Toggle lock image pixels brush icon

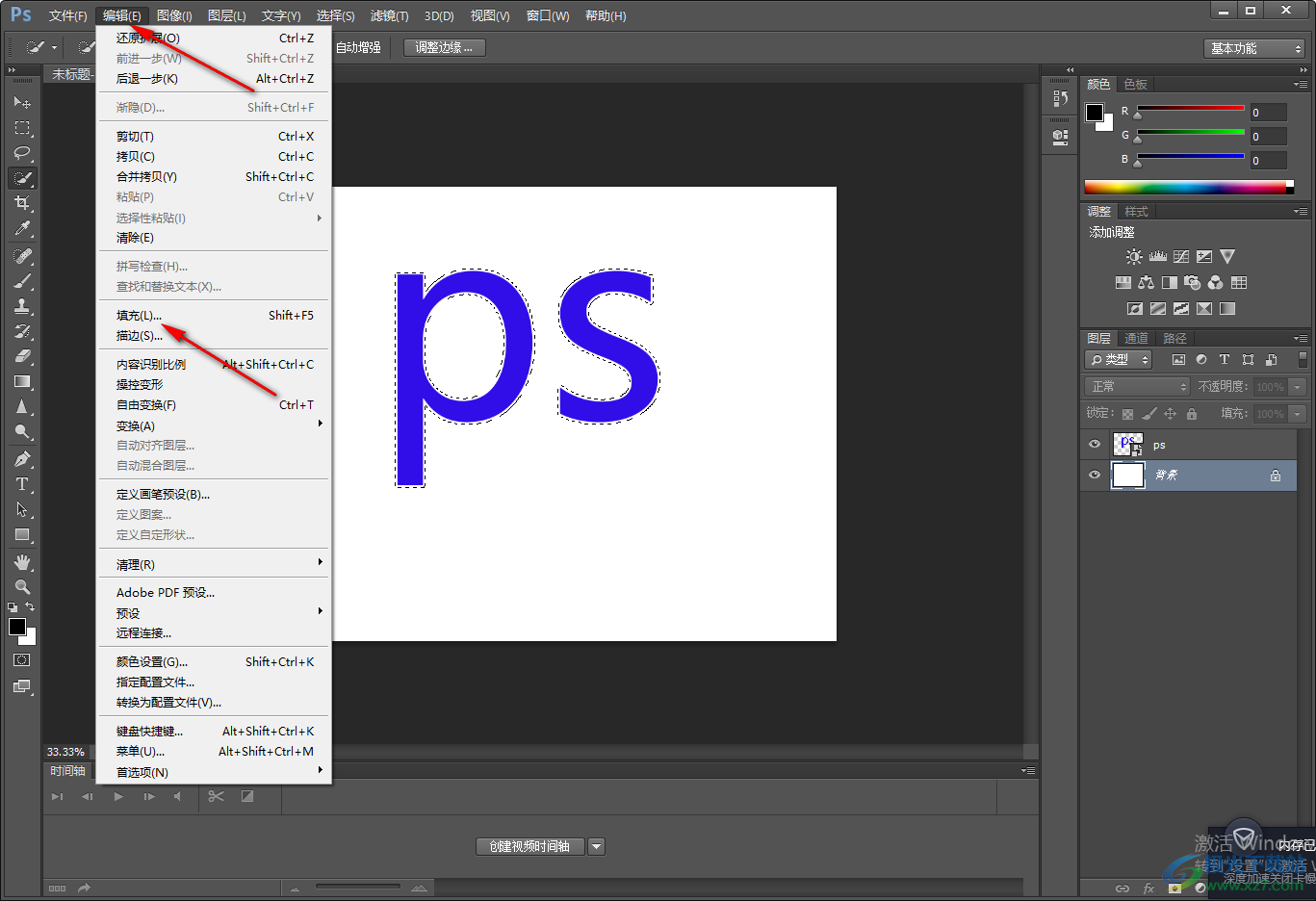[x=1148, y=414]
